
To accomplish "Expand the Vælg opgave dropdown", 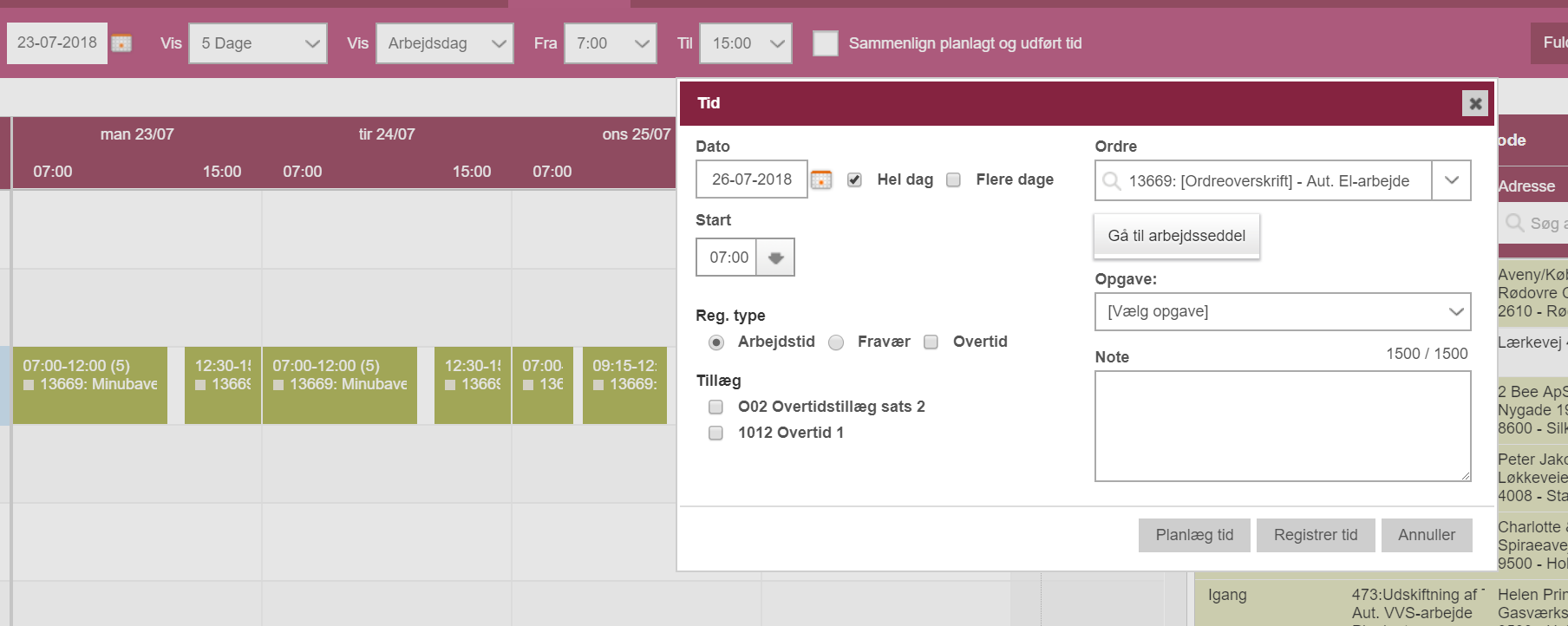I will tap(1283, 311).
